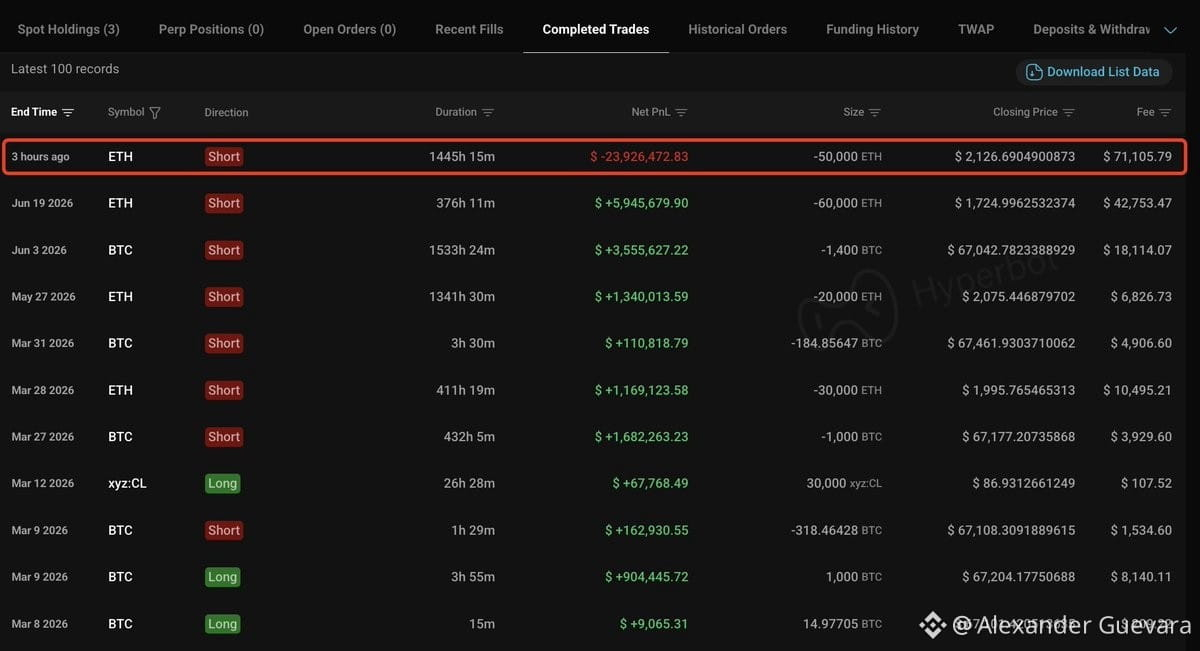Select the Completed Trades tab
The height and width of the screenshot is (651, 1200).
[596, 29]
